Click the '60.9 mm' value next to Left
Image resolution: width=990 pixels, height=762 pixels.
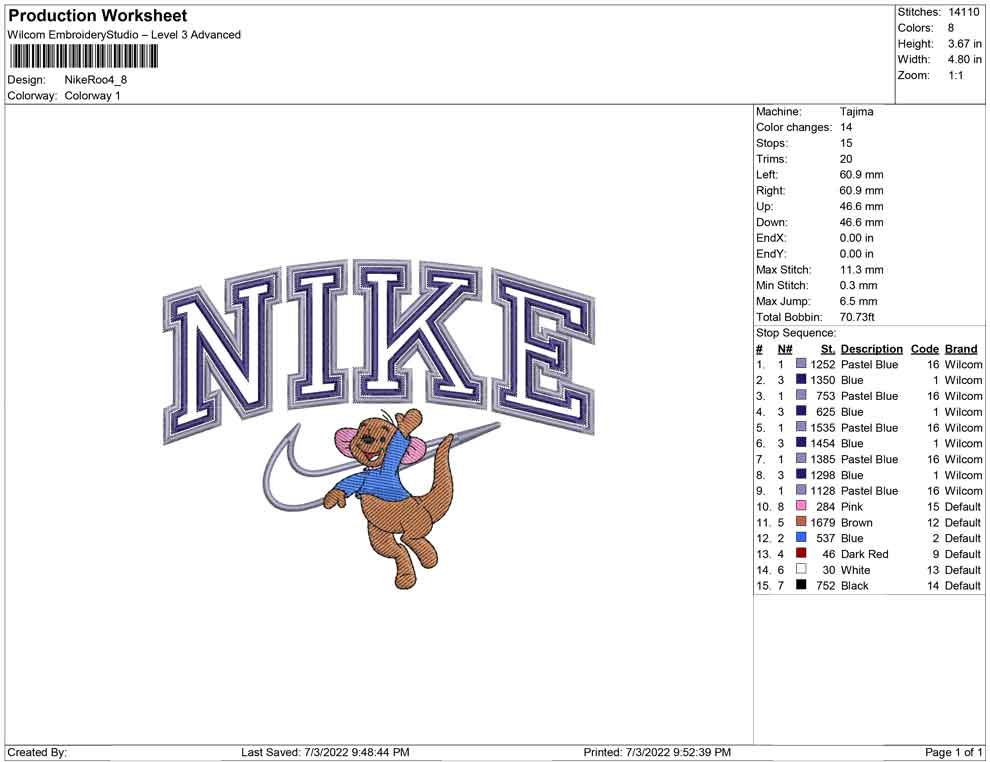point(861,175)
